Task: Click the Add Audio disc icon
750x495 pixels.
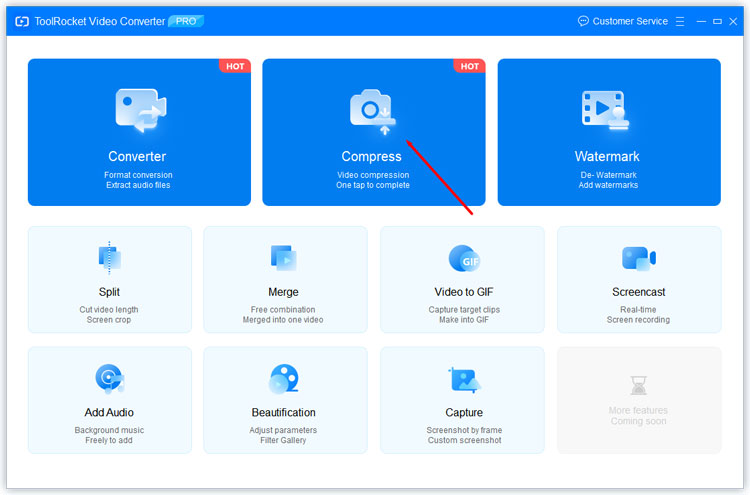Action: tap(110, 378)
